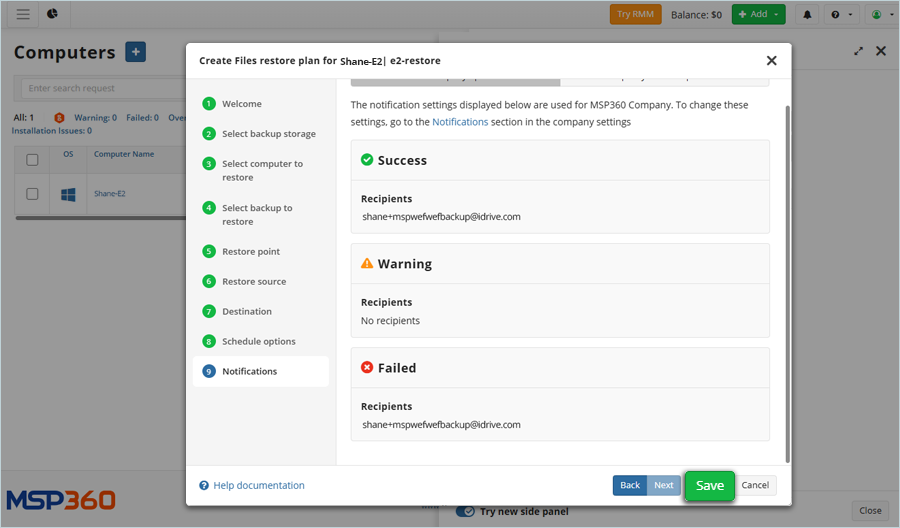The width and height of the screenshot is (900, 528).
Task: Follow the Notifications settings link
Action: (460, 122)
